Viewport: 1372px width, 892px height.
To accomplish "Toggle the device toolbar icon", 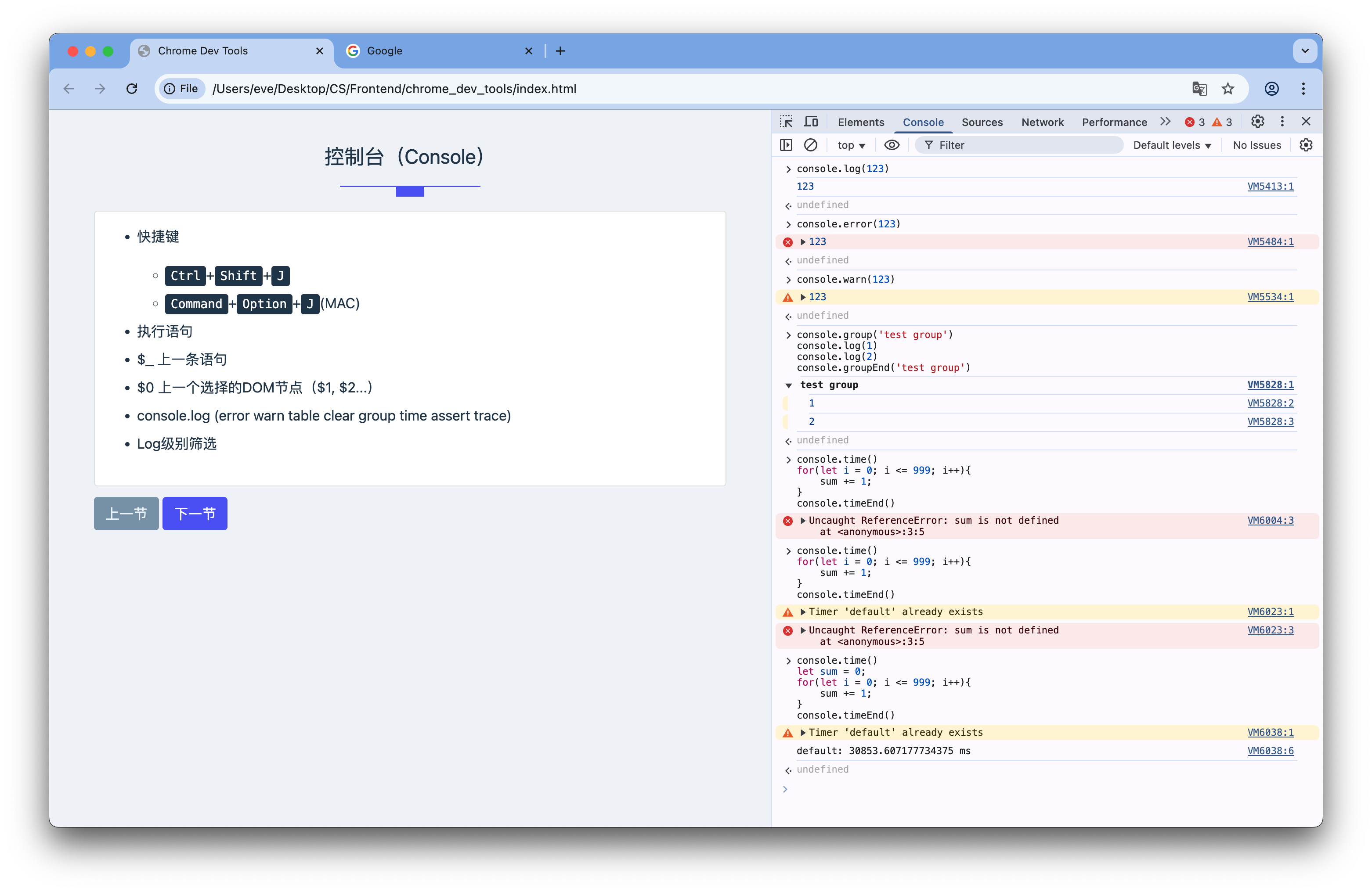I will pos(811,122).
